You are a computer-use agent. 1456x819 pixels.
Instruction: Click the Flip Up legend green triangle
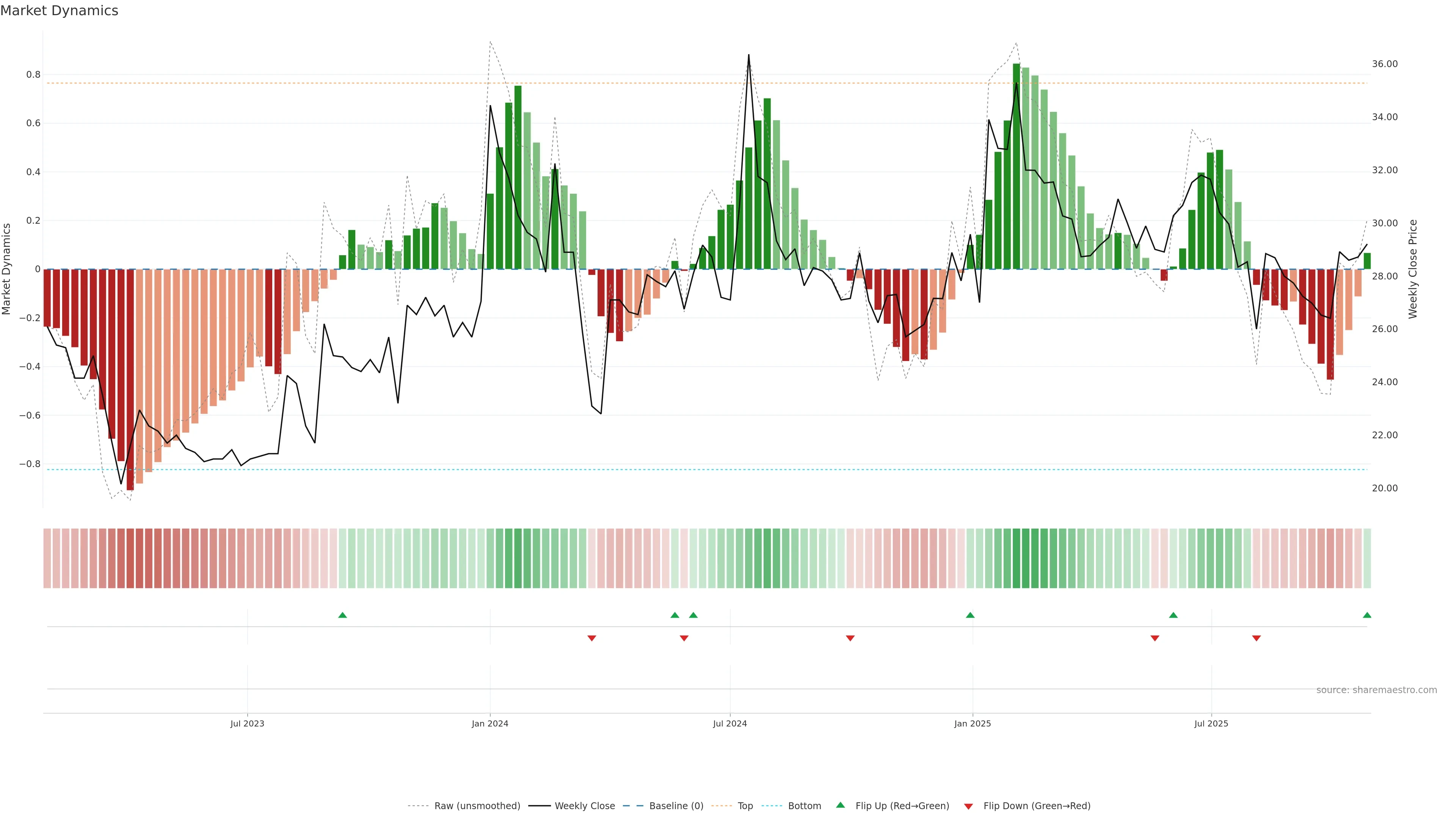(x=841, y=805)
